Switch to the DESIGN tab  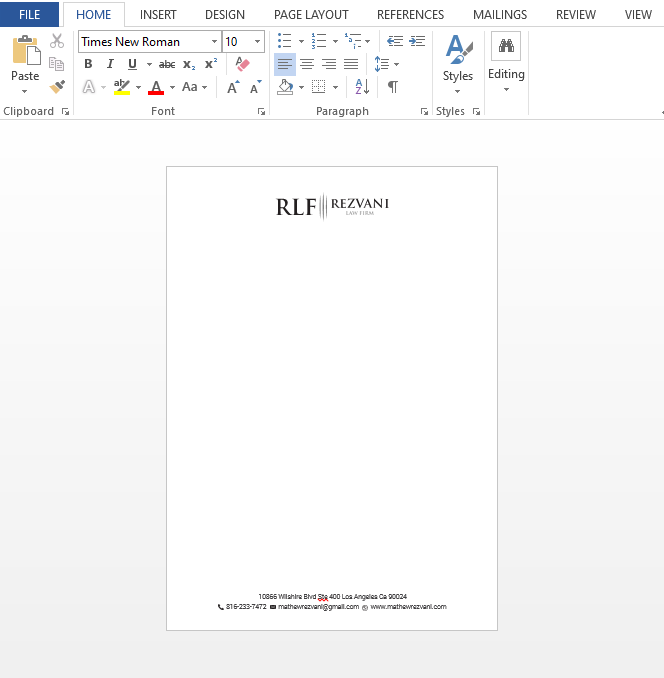click(225, 15)
